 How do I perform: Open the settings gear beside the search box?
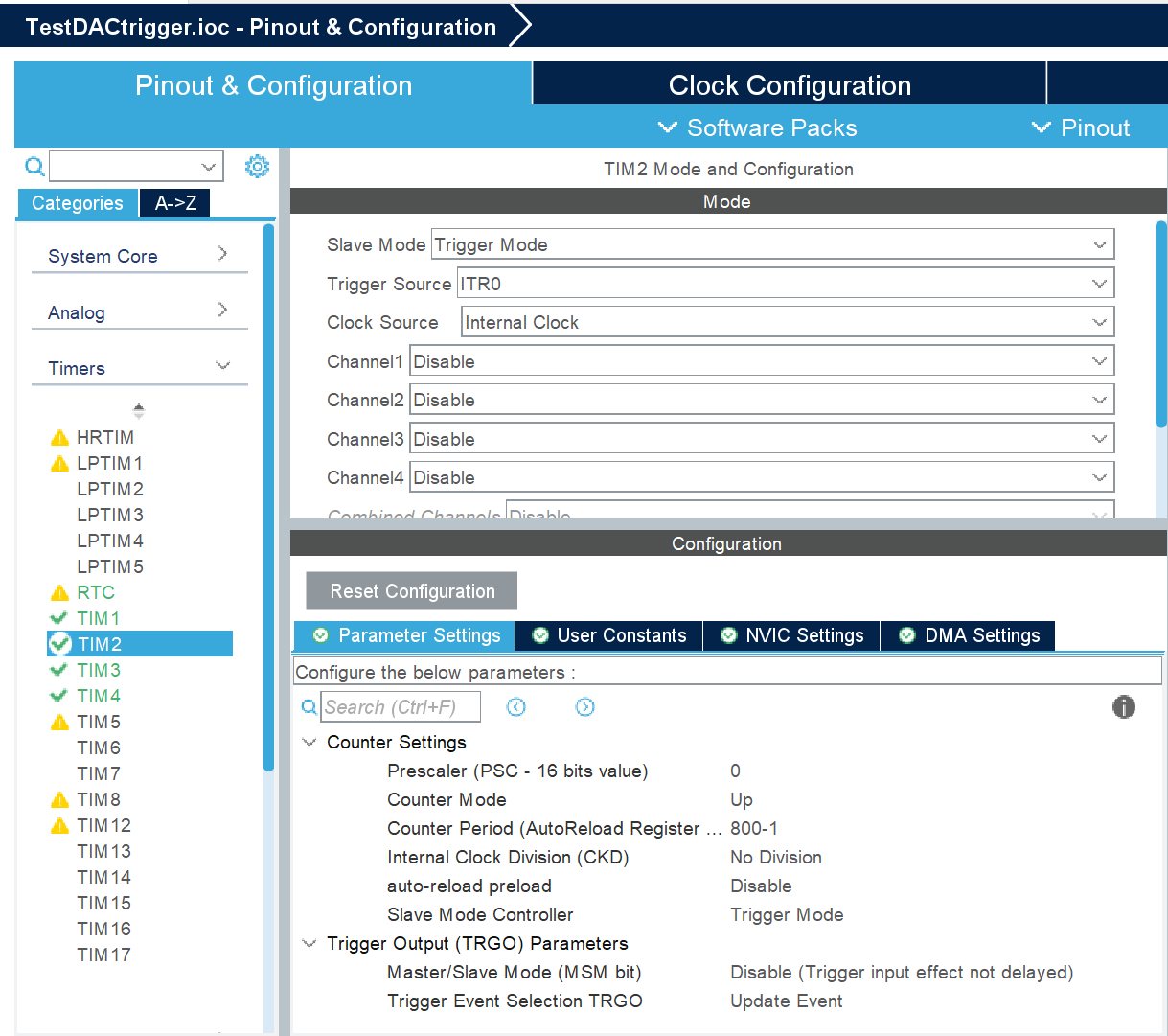[x=257, y=166]
